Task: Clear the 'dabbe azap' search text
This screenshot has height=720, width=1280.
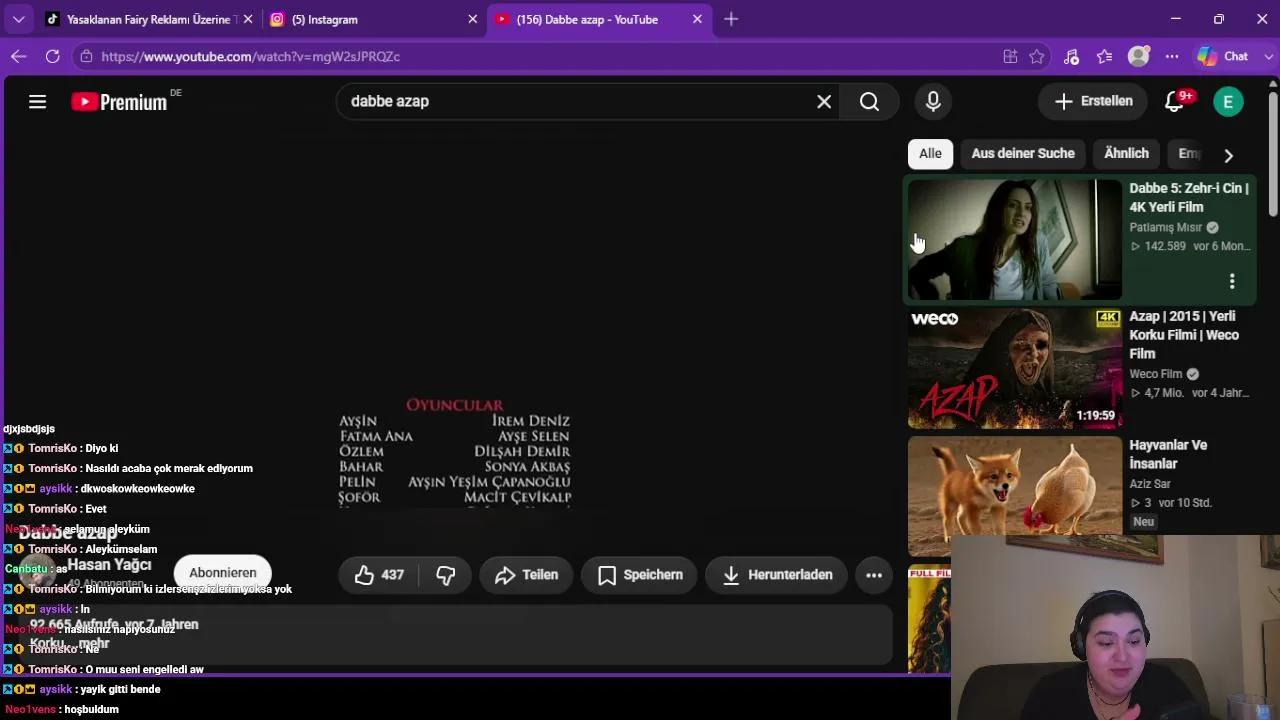Action: (x=824, y=101)
